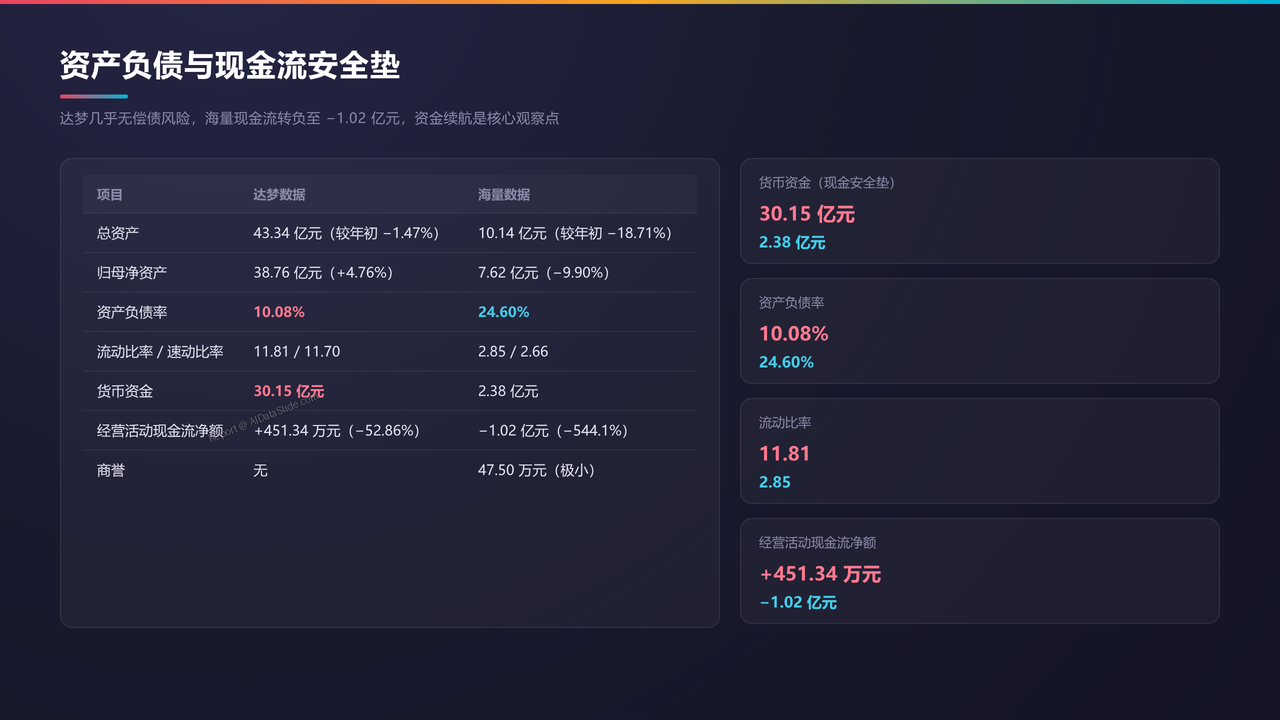Click the cyan 24.60% value in the table

504,312
